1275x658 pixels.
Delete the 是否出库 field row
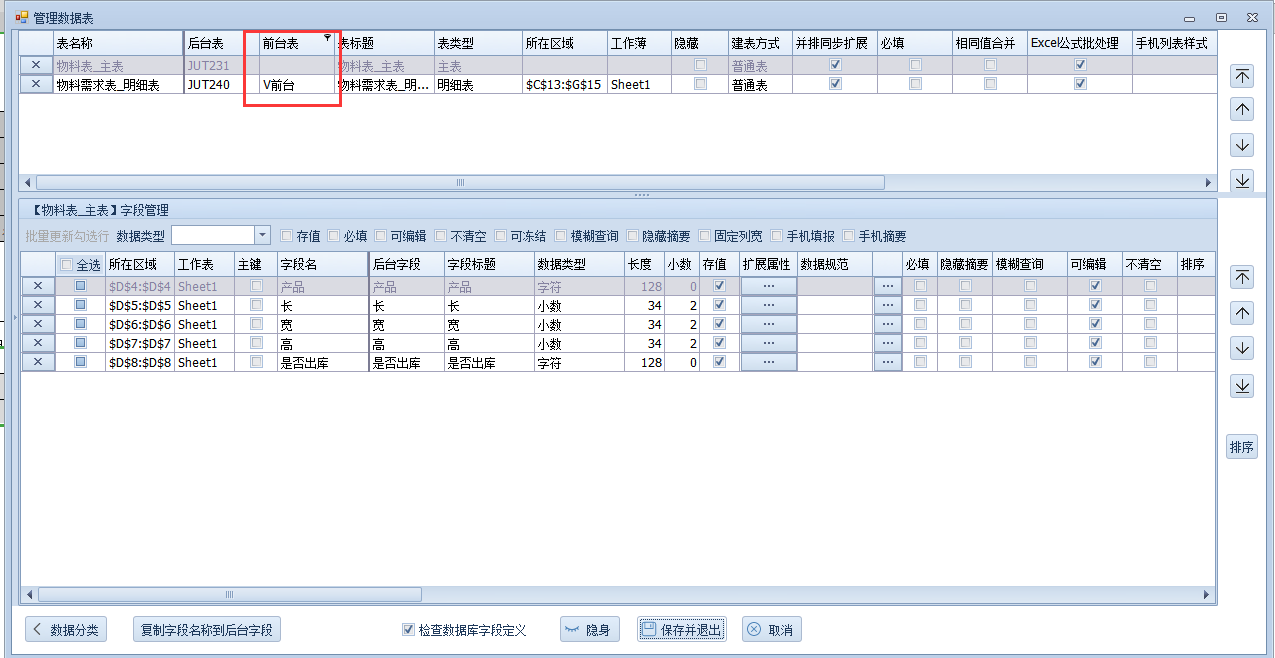tap(38, 363)
